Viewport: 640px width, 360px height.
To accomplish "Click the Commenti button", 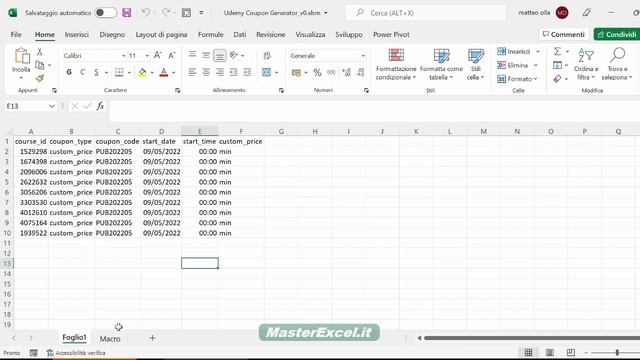I will pyautogui.click(x=564, y=34).
